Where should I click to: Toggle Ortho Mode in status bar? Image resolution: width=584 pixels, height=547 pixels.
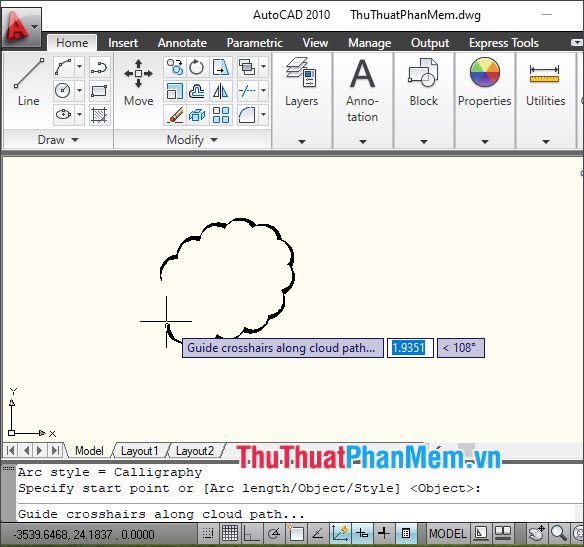(252, 534)
